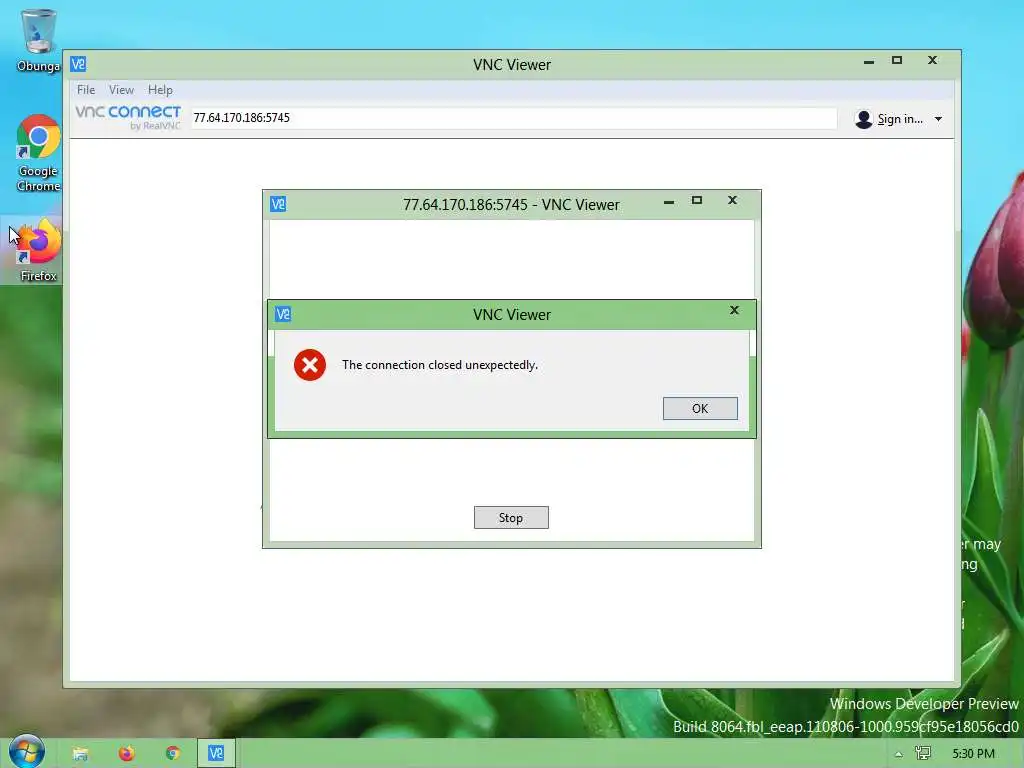Click "The connection closed unexpectedly." message
The width and height of the screenshot is (1024, 768).
tap(440, 365)
